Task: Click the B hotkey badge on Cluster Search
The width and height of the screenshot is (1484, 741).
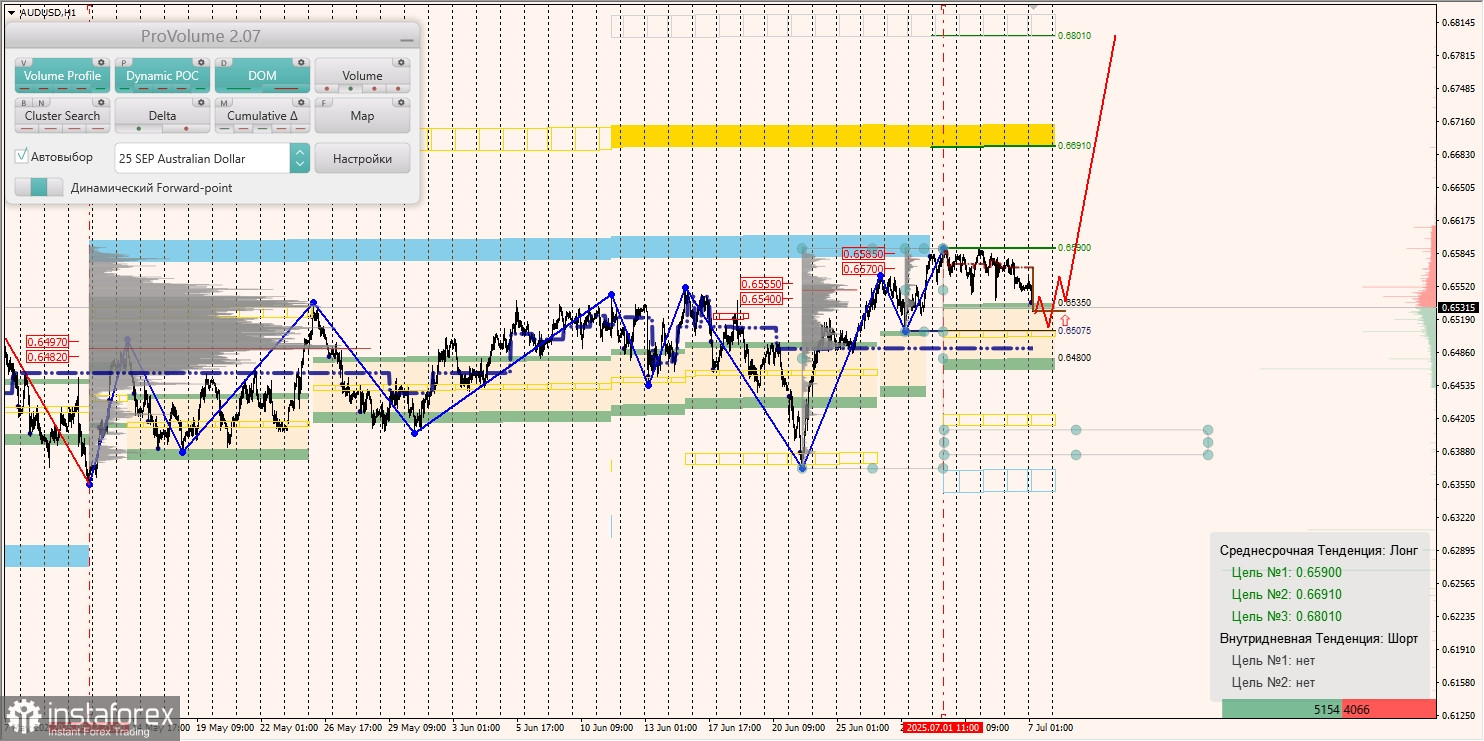Action: point(22,102)
